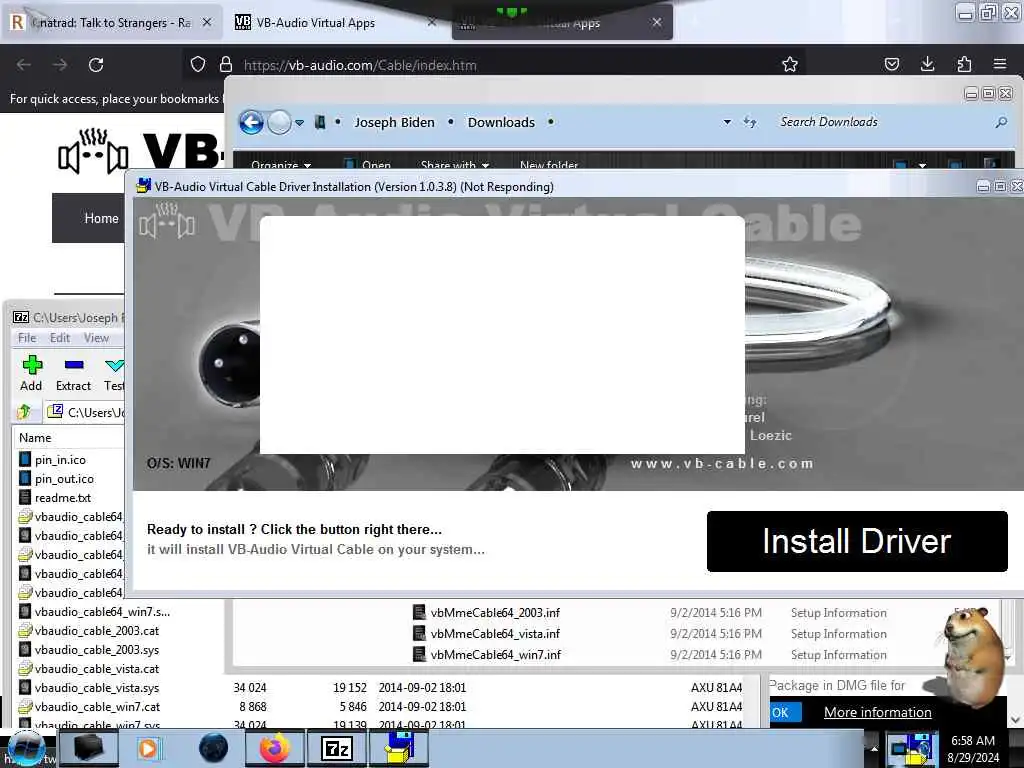Open Explorer recent locations dropdown arrow
This screenshot has width=1024, height=768.
pyautogui.click(x=299, y=123)
